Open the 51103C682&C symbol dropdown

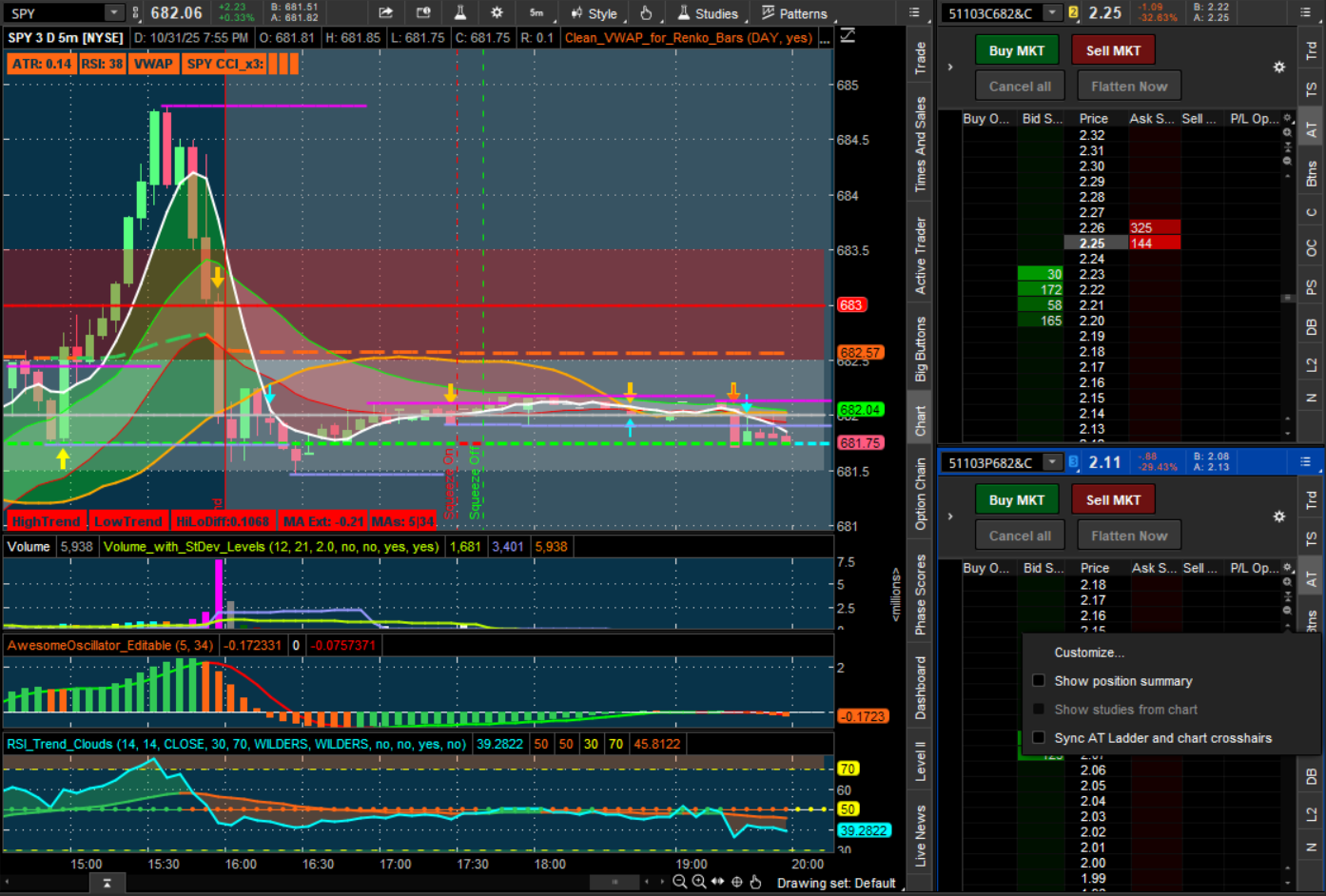[1052, 12]
